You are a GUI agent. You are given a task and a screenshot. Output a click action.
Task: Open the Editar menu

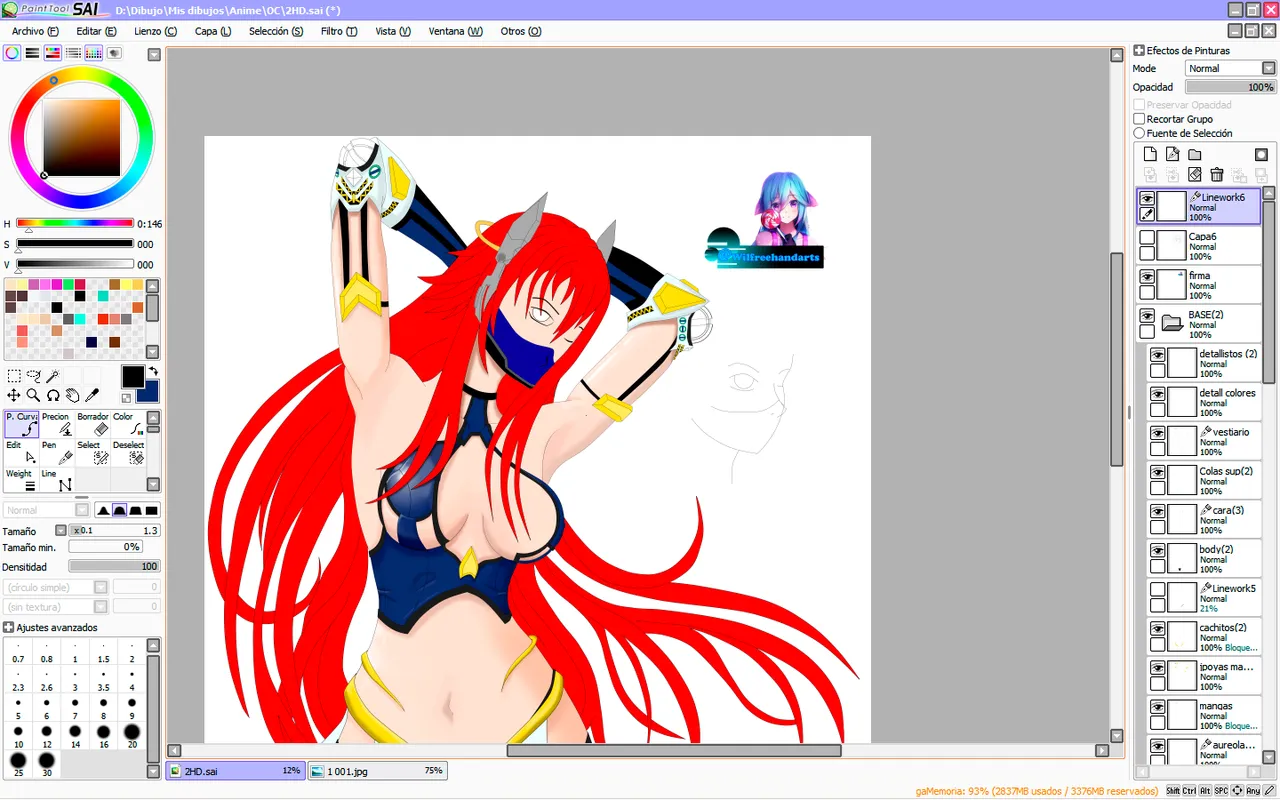pos(96,31)
